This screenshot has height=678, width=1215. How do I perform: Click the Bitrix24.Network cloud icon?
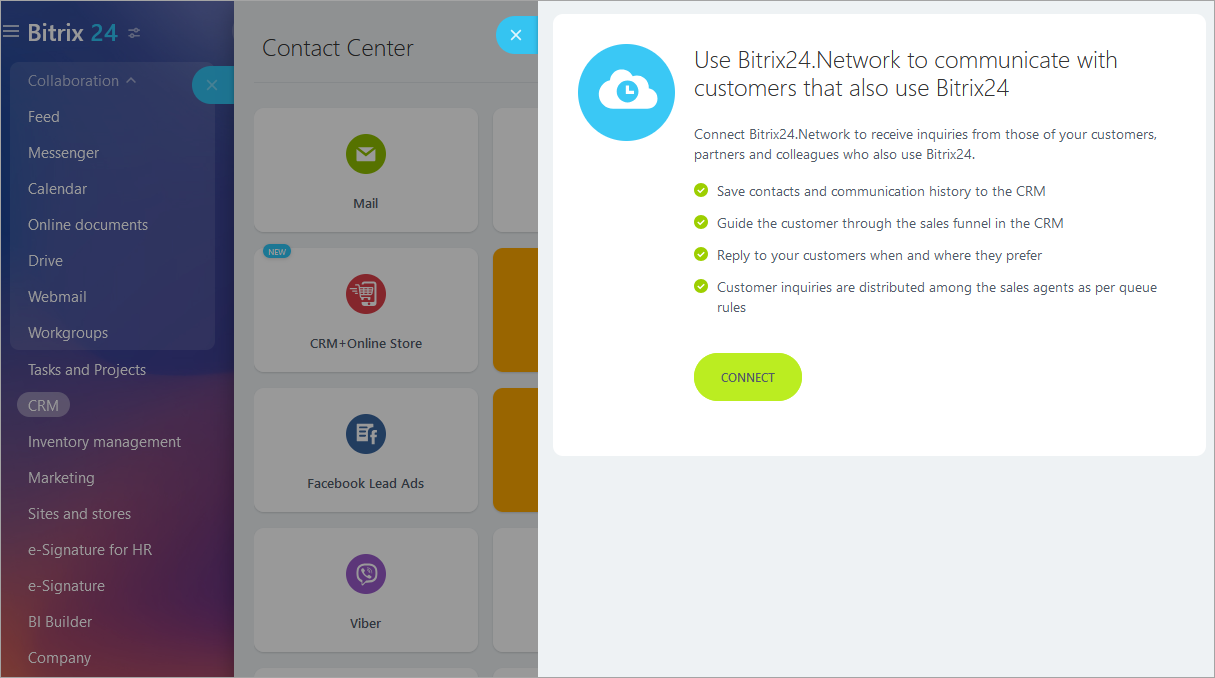(626, 92)
